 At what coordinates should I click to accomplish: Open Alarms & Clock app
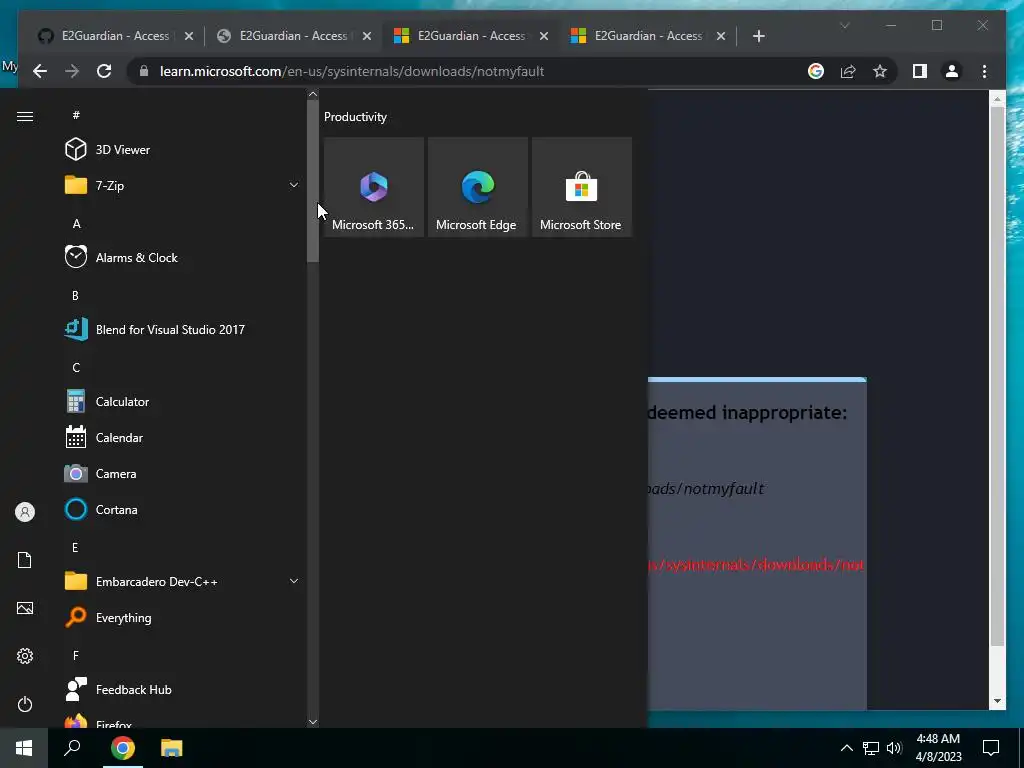(180, 257)
